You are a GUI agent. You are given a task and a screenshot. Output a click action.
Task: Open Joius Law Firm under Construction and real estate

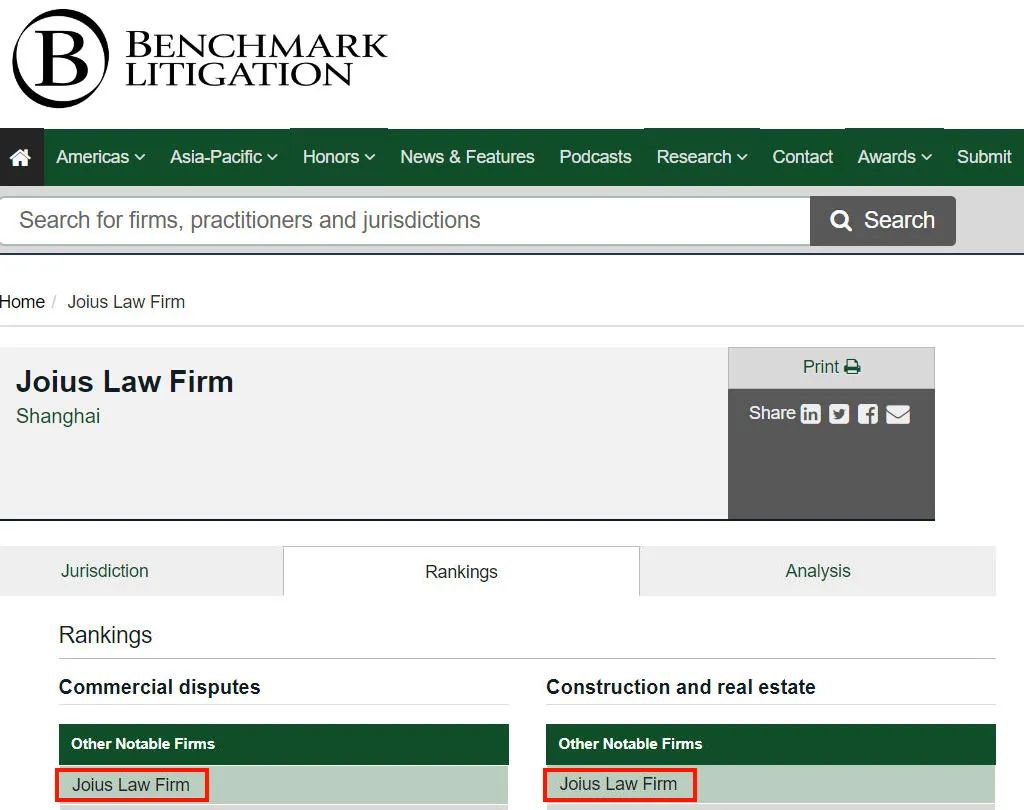[x=618, y=784]
